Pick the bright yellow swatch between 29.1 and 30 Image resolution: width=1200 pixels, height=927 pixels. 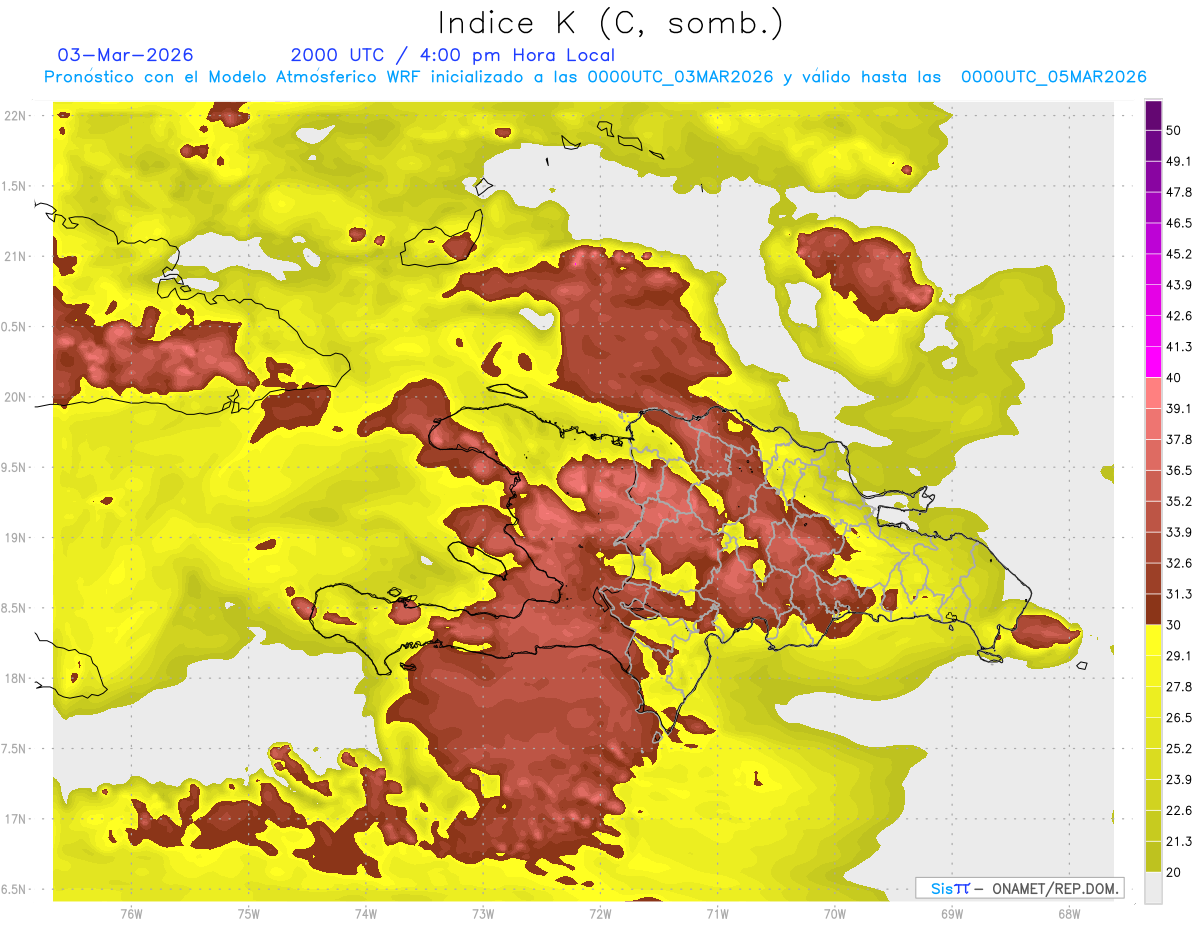(1153, 641)
